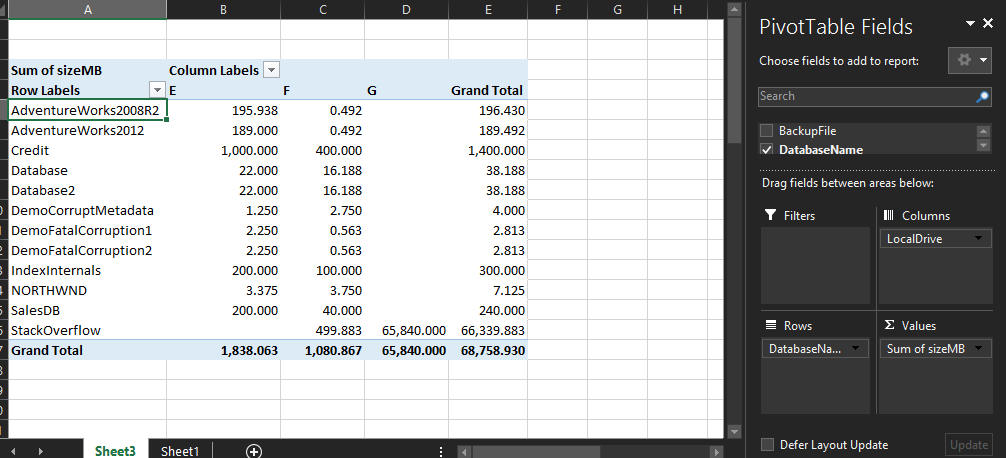The height and width of the screenshot is (458, 1006).
Task: Select cell with value 499.883
Action: click(x=323, y=330)
